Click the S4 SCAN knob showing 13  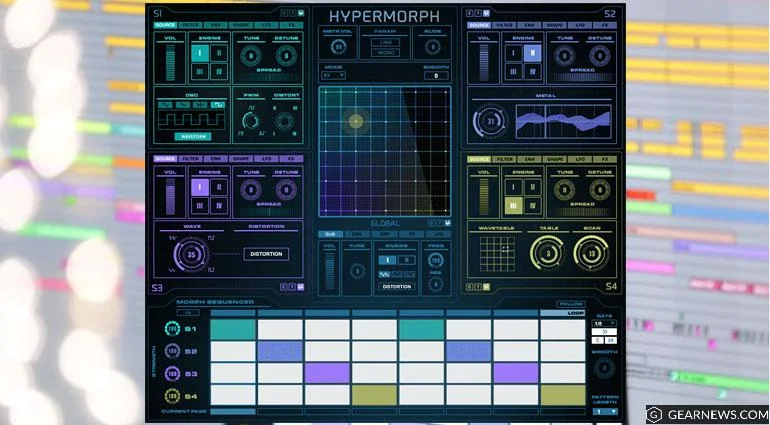pyautogui.click(x=591, y=253)
